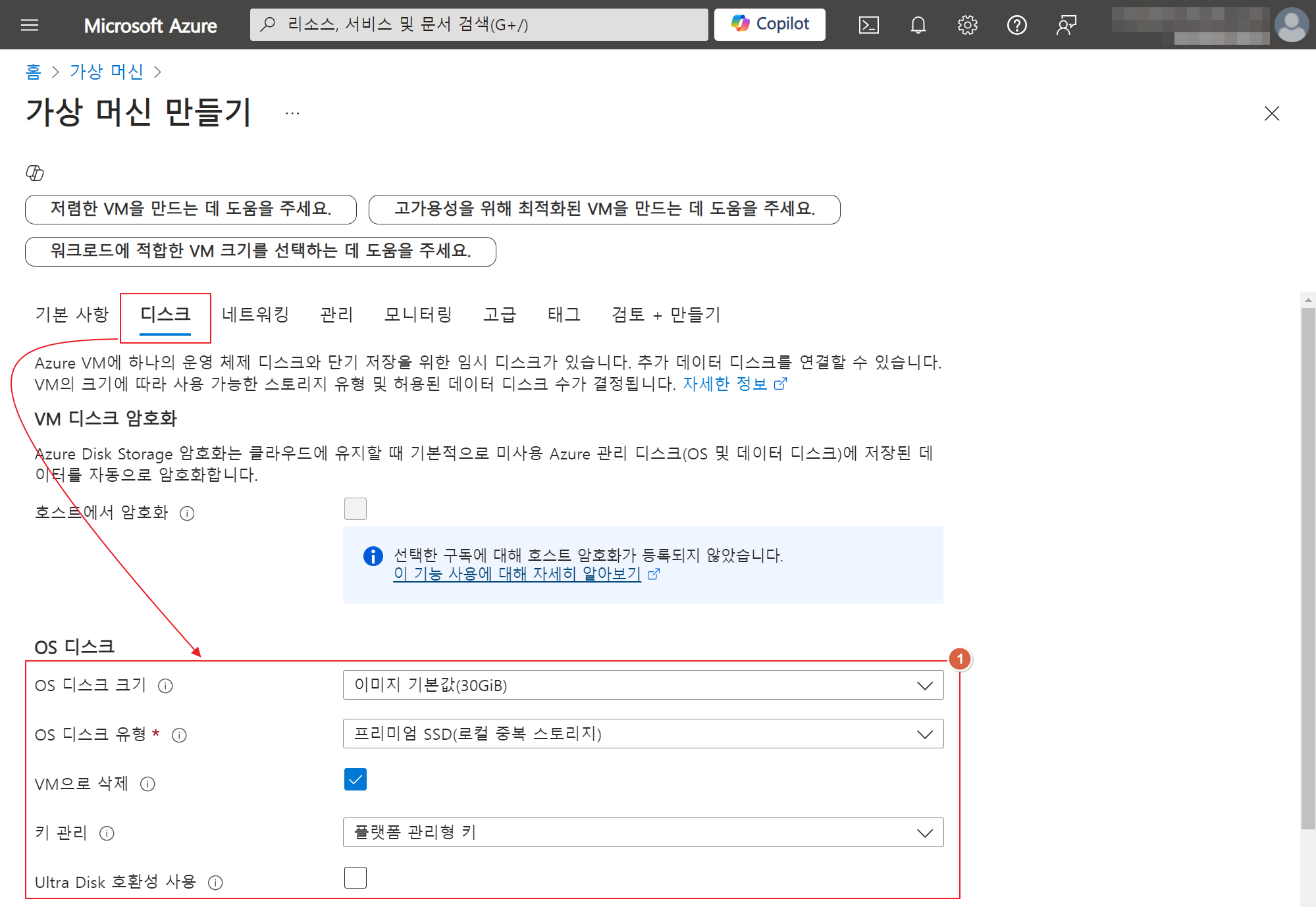Uncheck the VM으로 삭제 checkbox
1316x907 pixels.
tap(355, 780)
